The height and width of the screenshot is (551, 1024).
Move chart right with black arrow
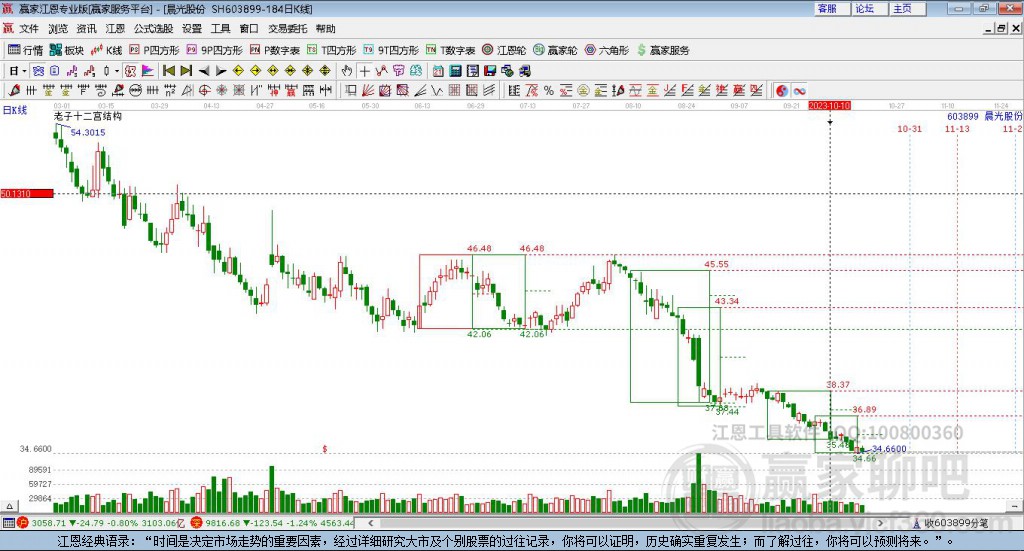(221, 71)
